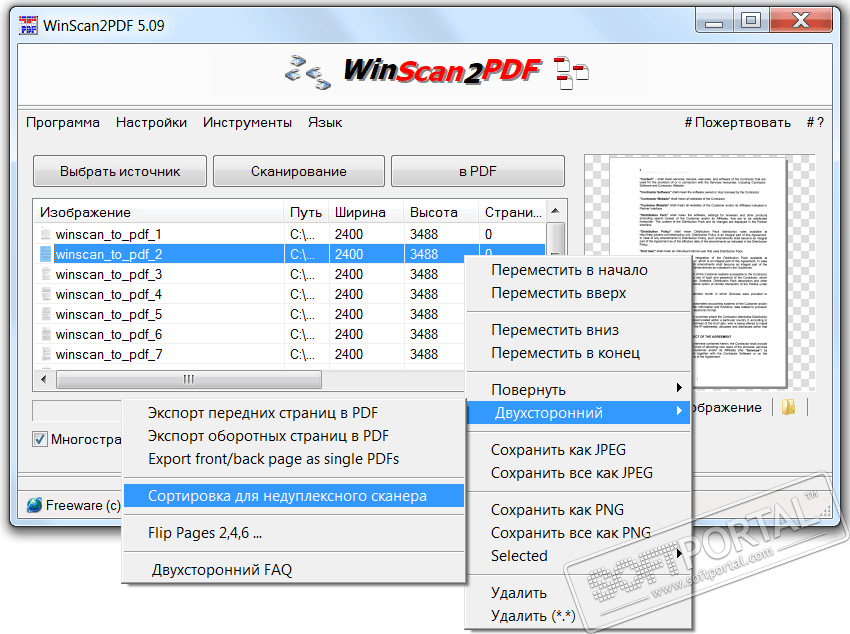Click the file icon of winscan_to_pdf_4
850x634 pixels.
pos(46,294)
